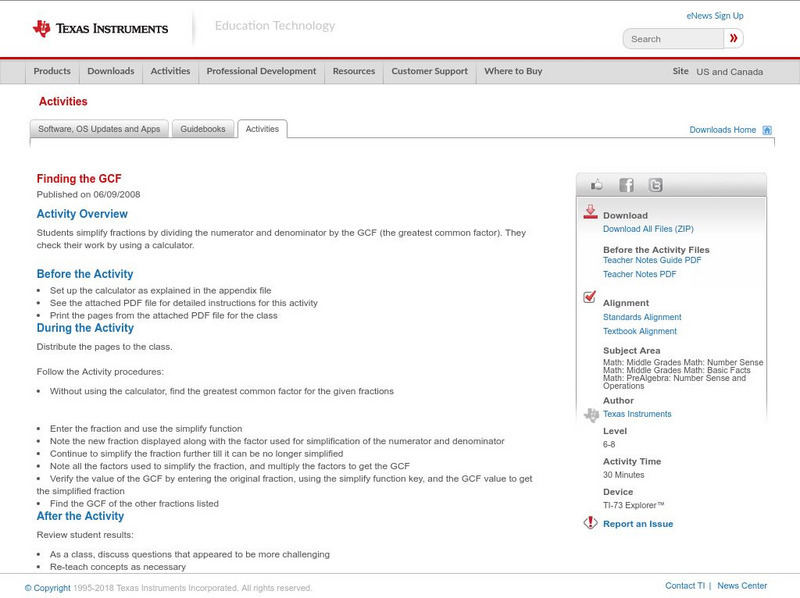This screenshot has height=598, width=800.
Task: Open the Textbook Alignment link
Action: [x=640, y=332]
